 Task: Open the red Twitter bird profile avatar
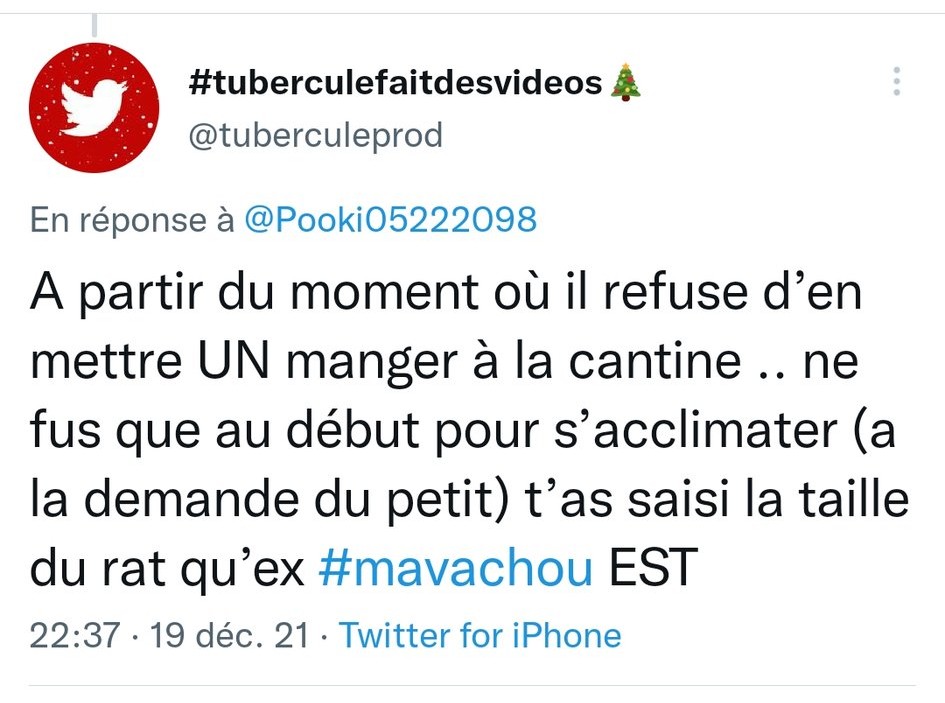click(94, 108)
